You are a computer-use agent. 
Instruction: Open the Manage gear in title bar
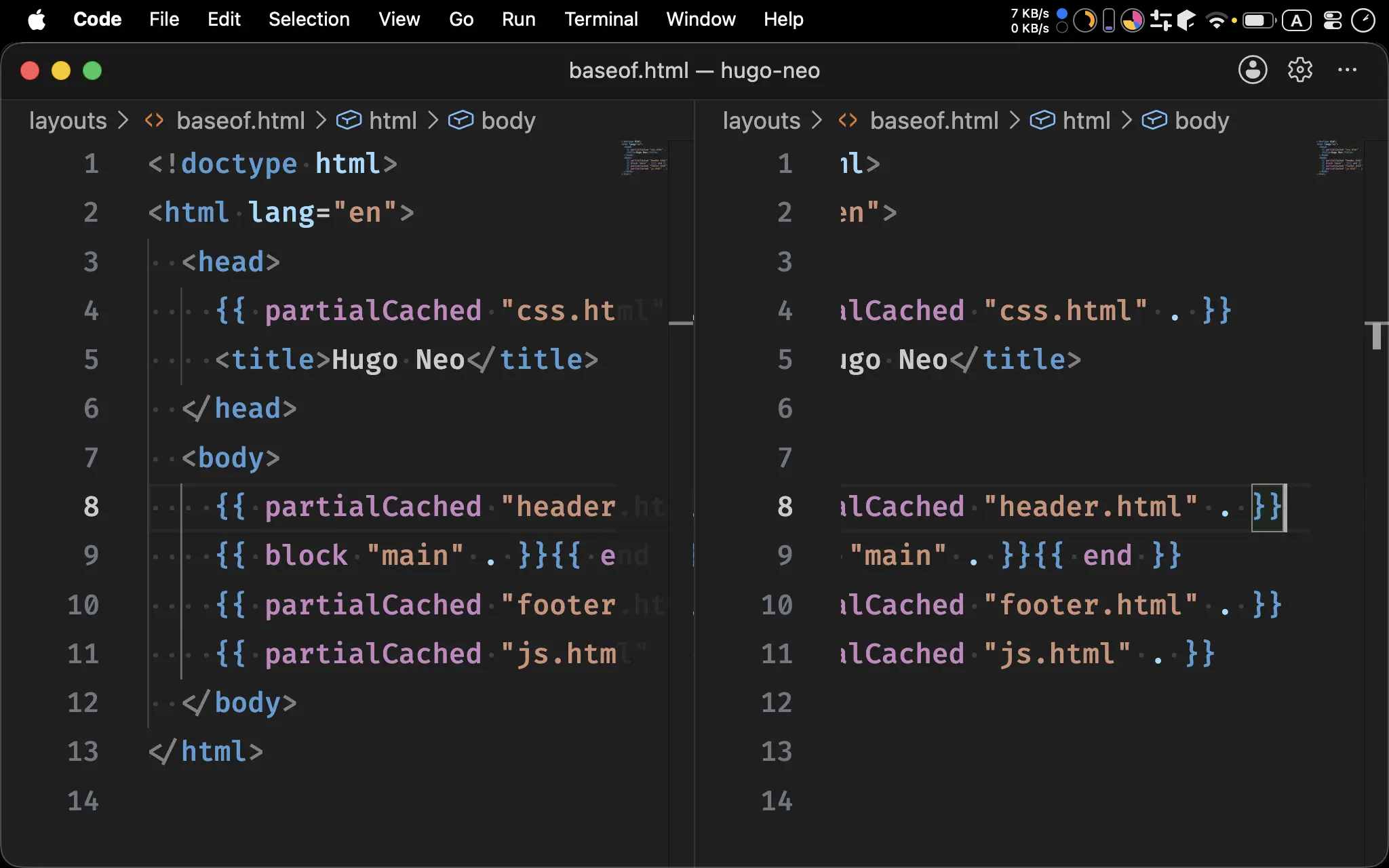[1299, 70]
